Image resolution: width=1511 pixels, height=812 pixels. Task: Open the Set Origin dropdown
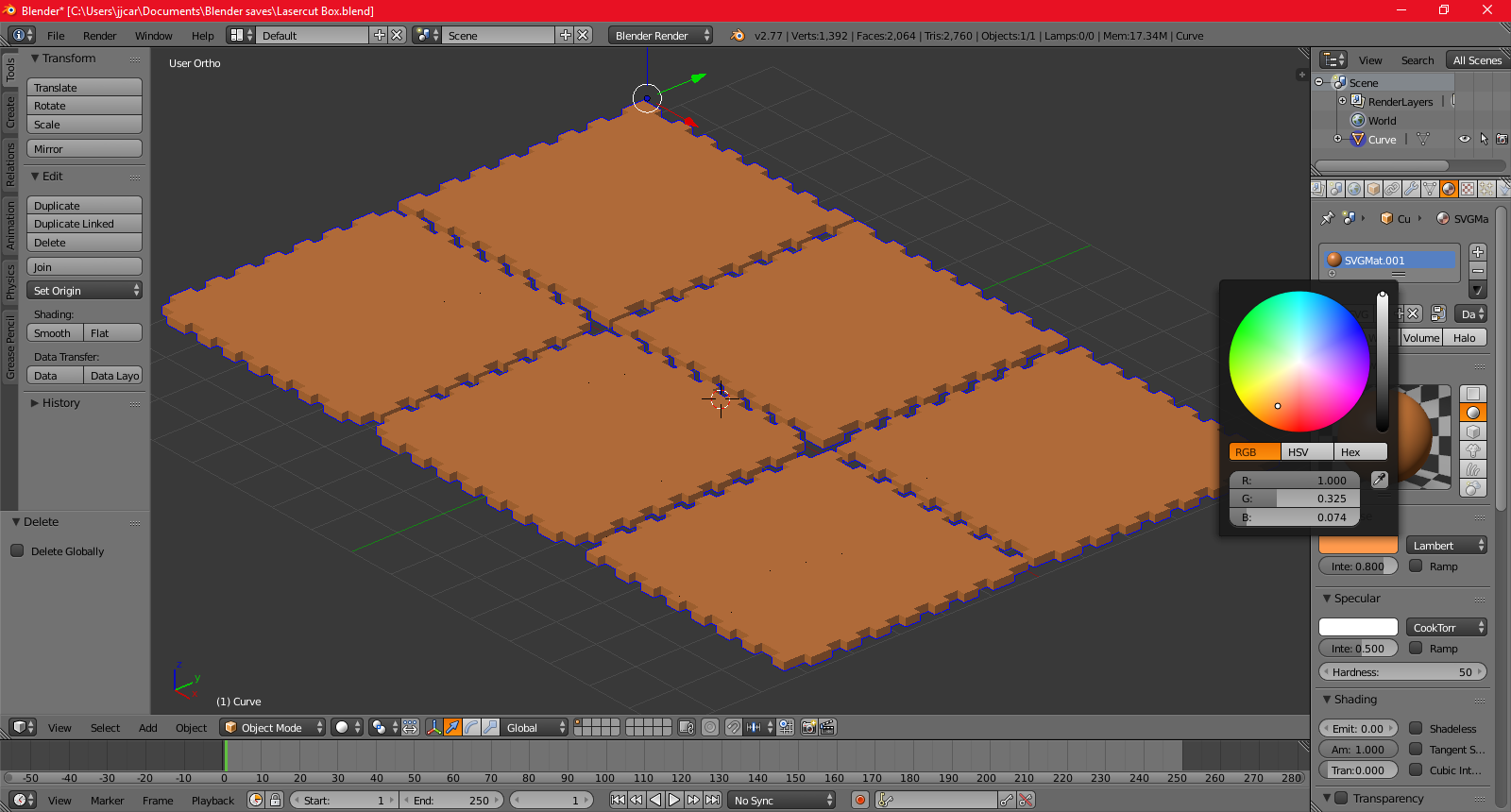point(84,290)
